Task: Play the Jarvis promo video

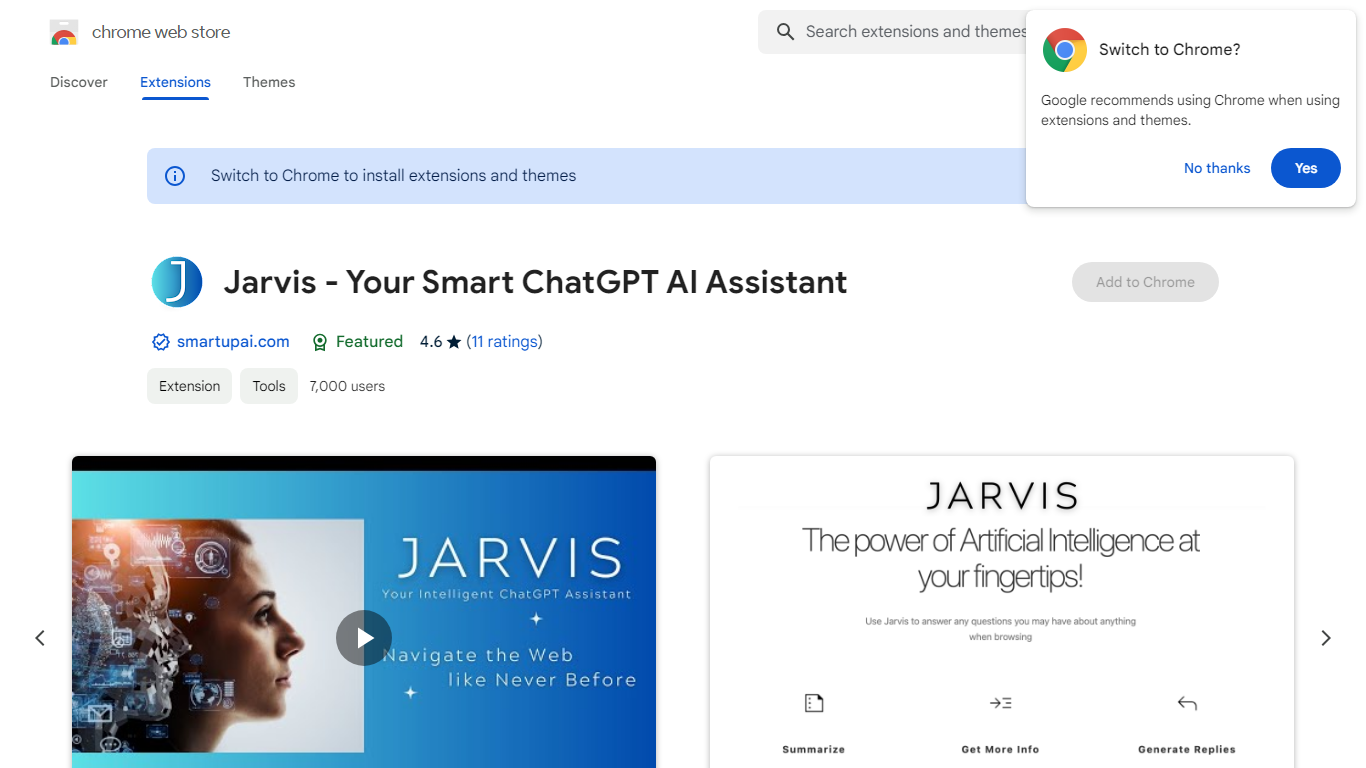Action: pyautogui.click(x=363, y=638)
